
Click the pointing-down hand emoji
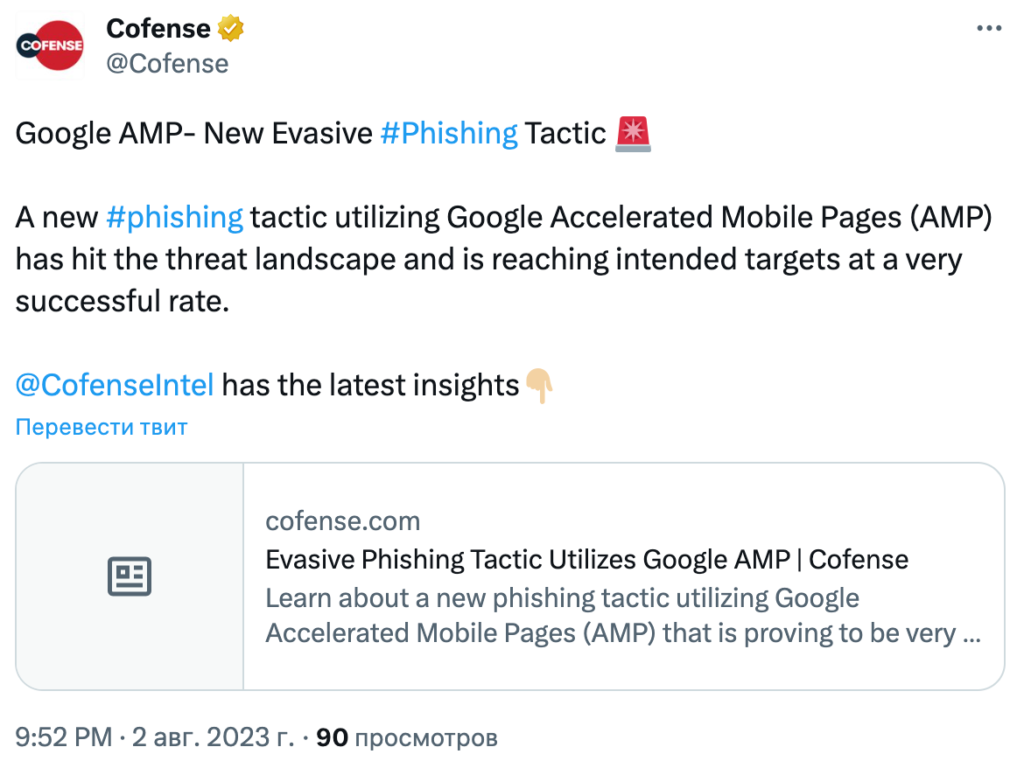(539, 385)
